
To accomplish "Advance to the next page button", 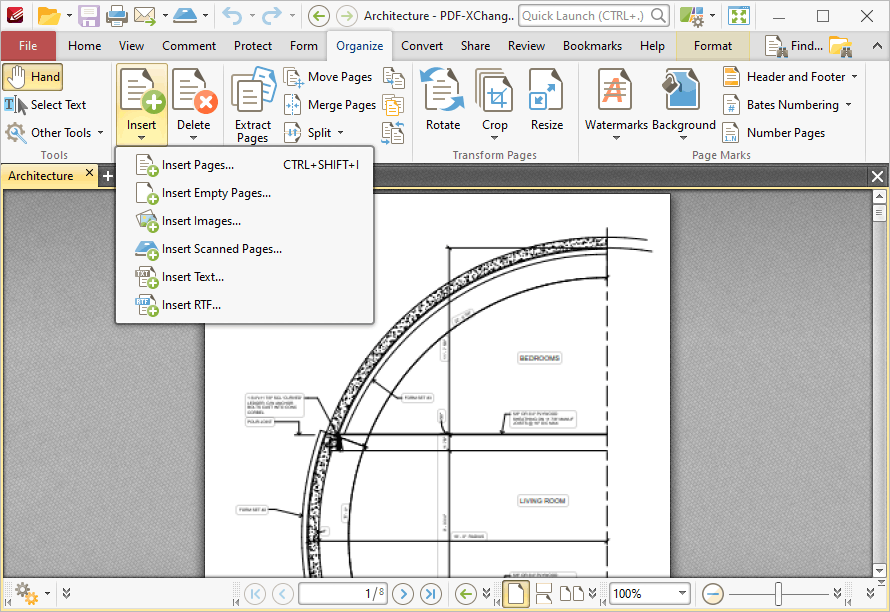I will (403, 594).
